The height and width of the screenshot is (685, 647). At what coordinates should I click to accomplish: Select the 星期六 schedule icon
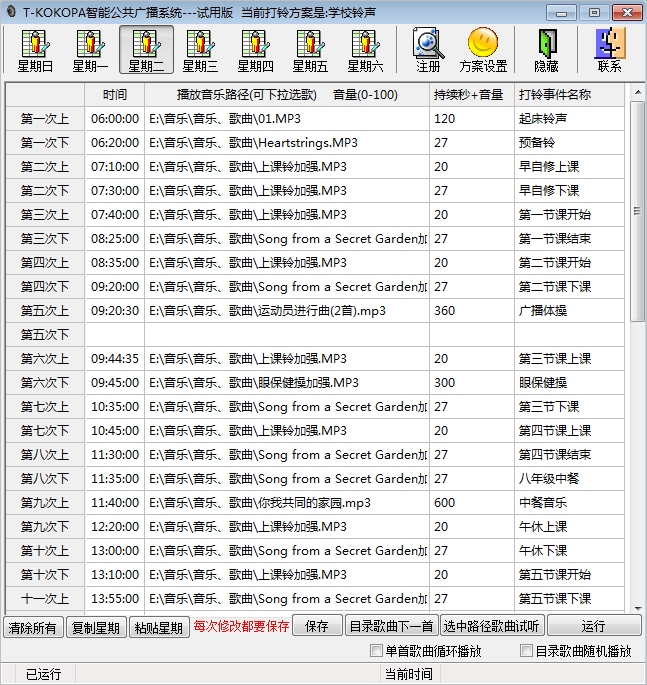(x=365, y=50)
